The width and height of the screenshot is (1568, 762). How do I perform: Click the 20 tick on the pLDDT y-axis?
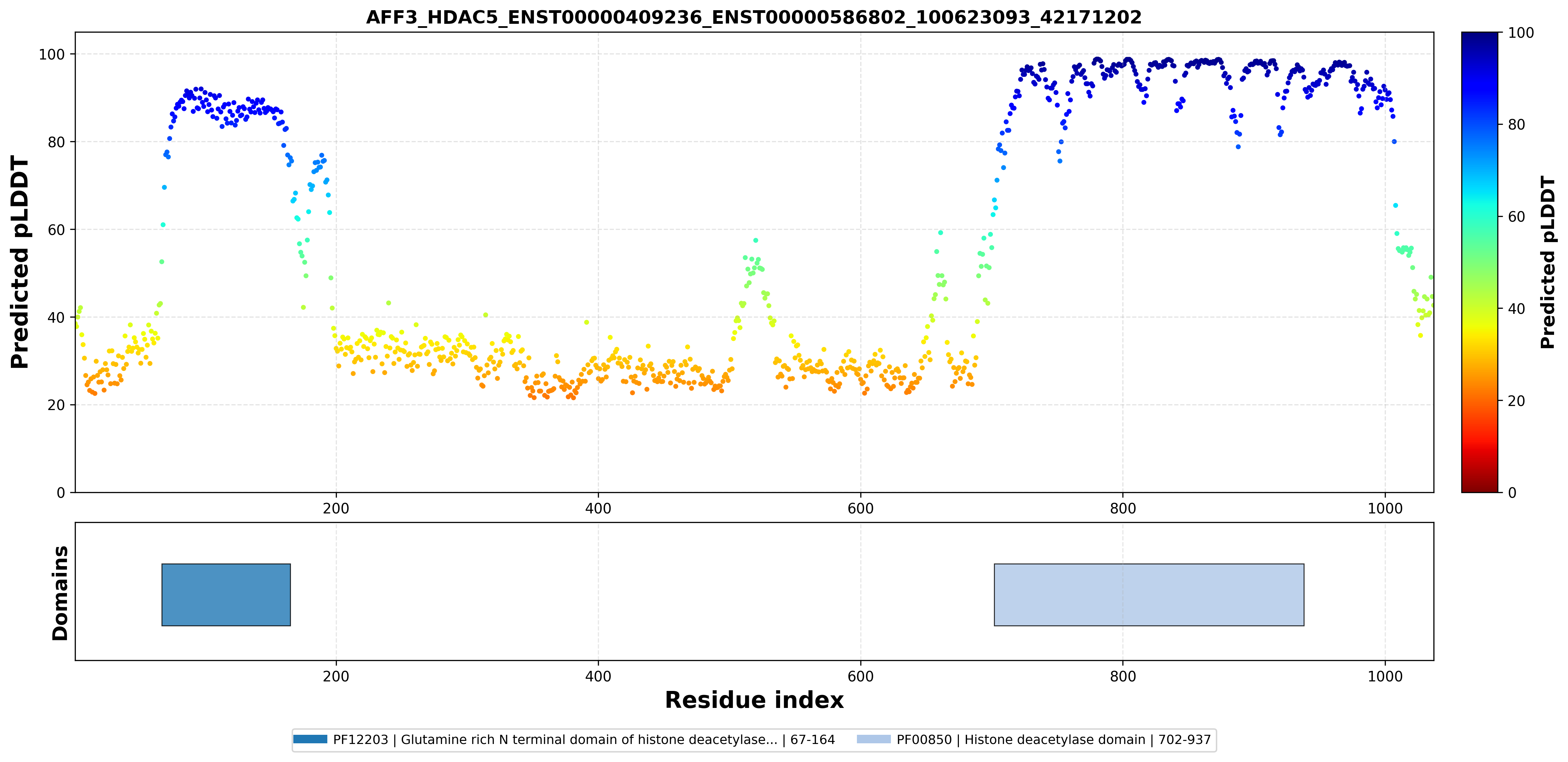tap(56, 405)
